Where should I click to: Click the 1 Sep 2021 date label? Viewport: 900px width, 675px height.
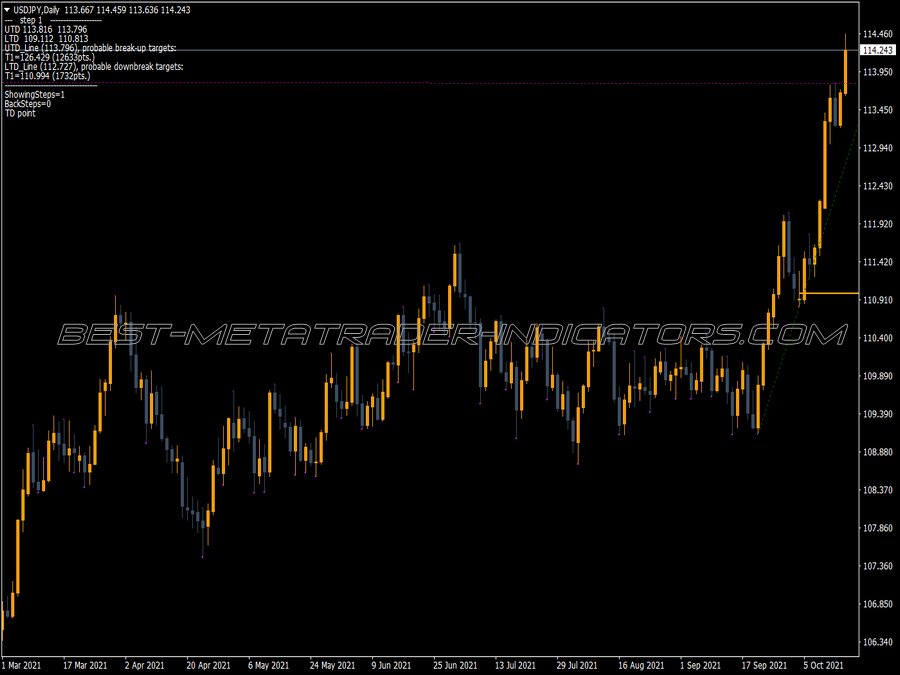pos(700,665)
